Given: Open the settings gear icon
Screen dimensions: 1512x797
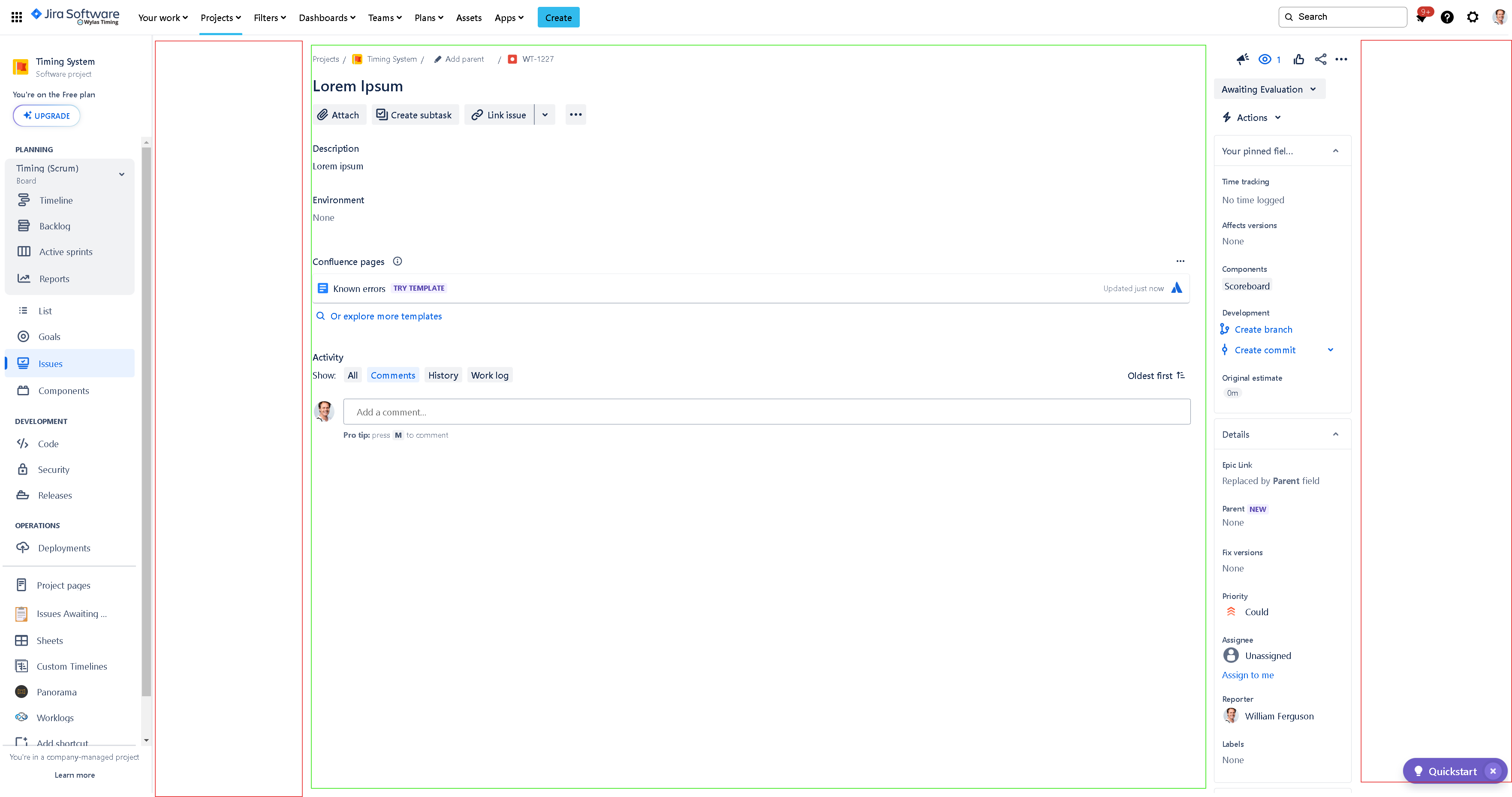Looking at the screenshot, I should click(x=1473, y=17).
